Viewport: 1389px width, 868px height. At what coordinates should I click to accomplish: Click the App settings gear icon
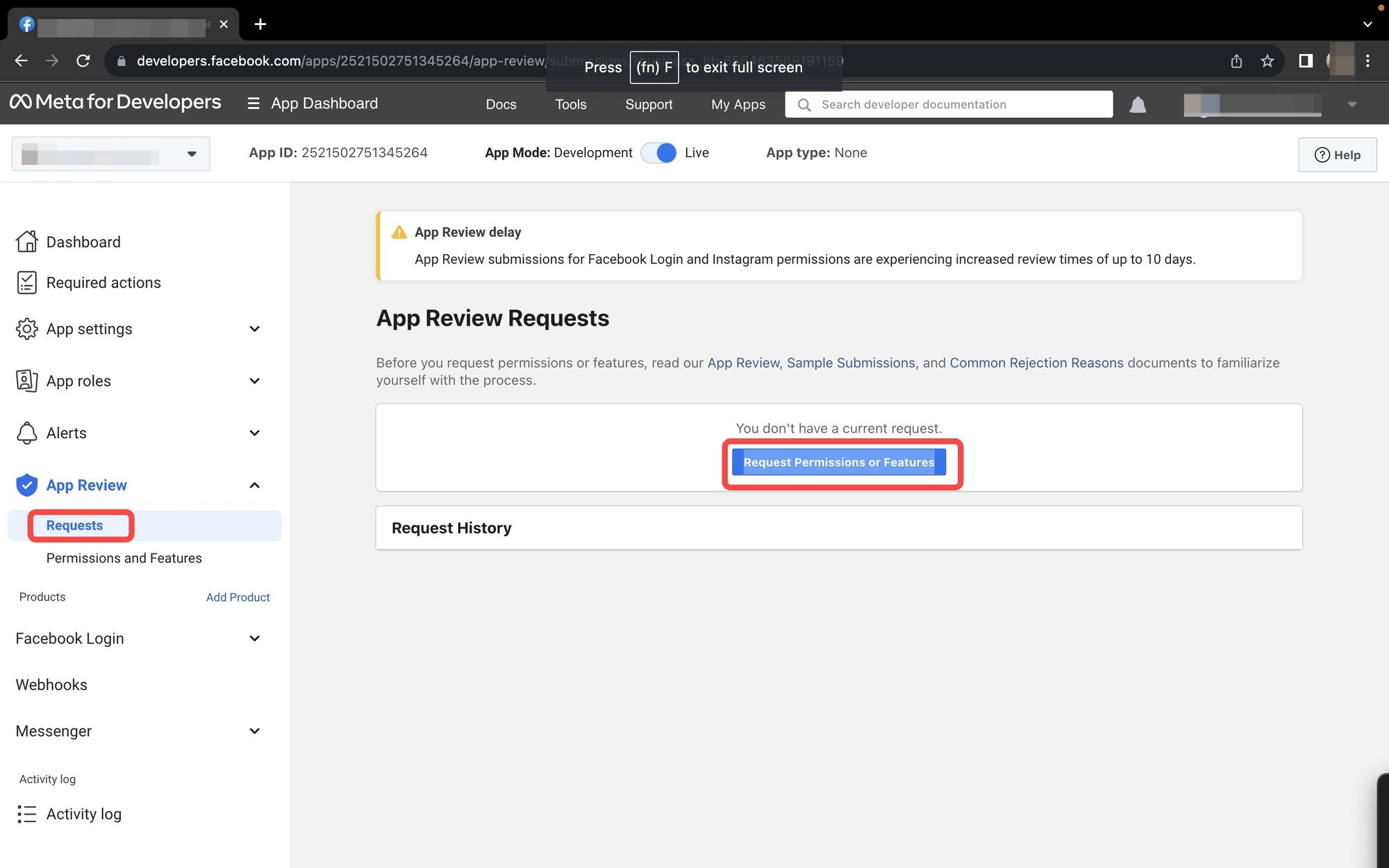pyautogui.click(x=26, y=328)
